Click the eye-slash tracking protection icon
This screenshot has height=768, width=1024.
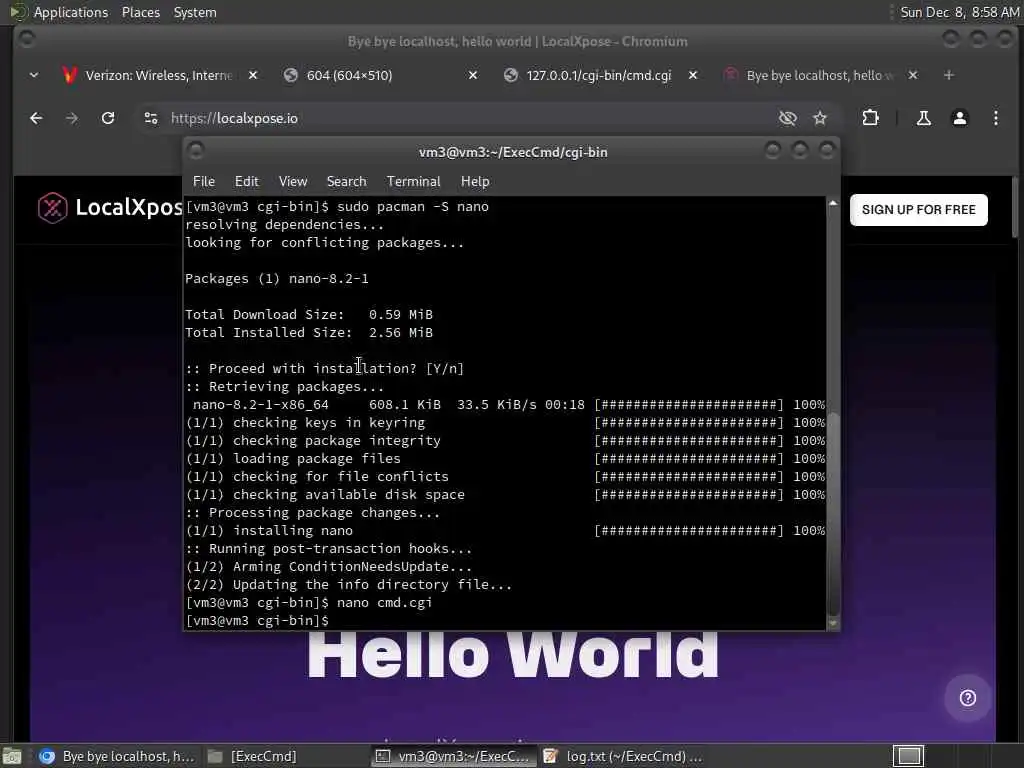pos(788,118)
